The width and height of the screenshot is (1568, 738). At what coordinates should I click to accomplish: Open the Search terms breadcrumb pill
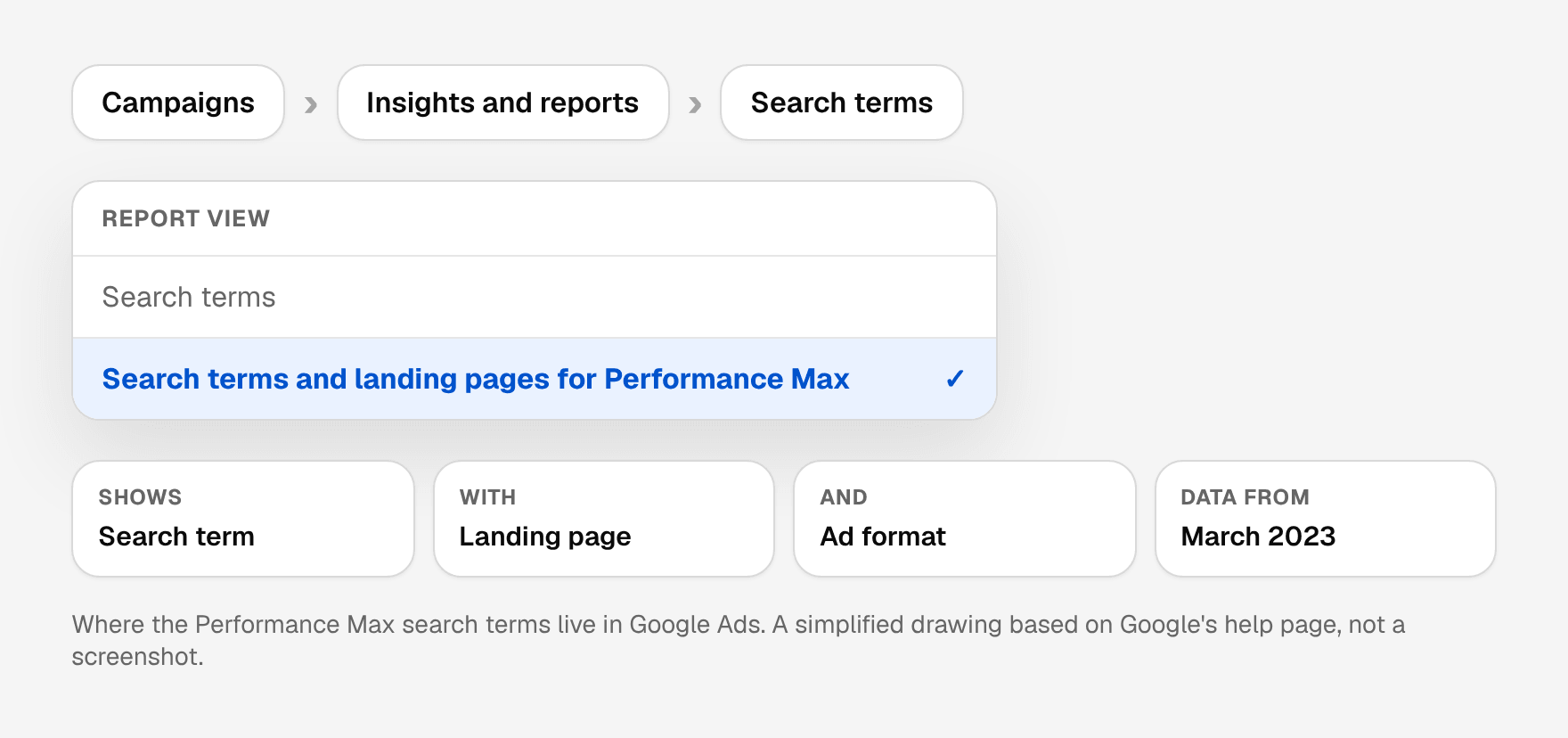coord(841,102)
